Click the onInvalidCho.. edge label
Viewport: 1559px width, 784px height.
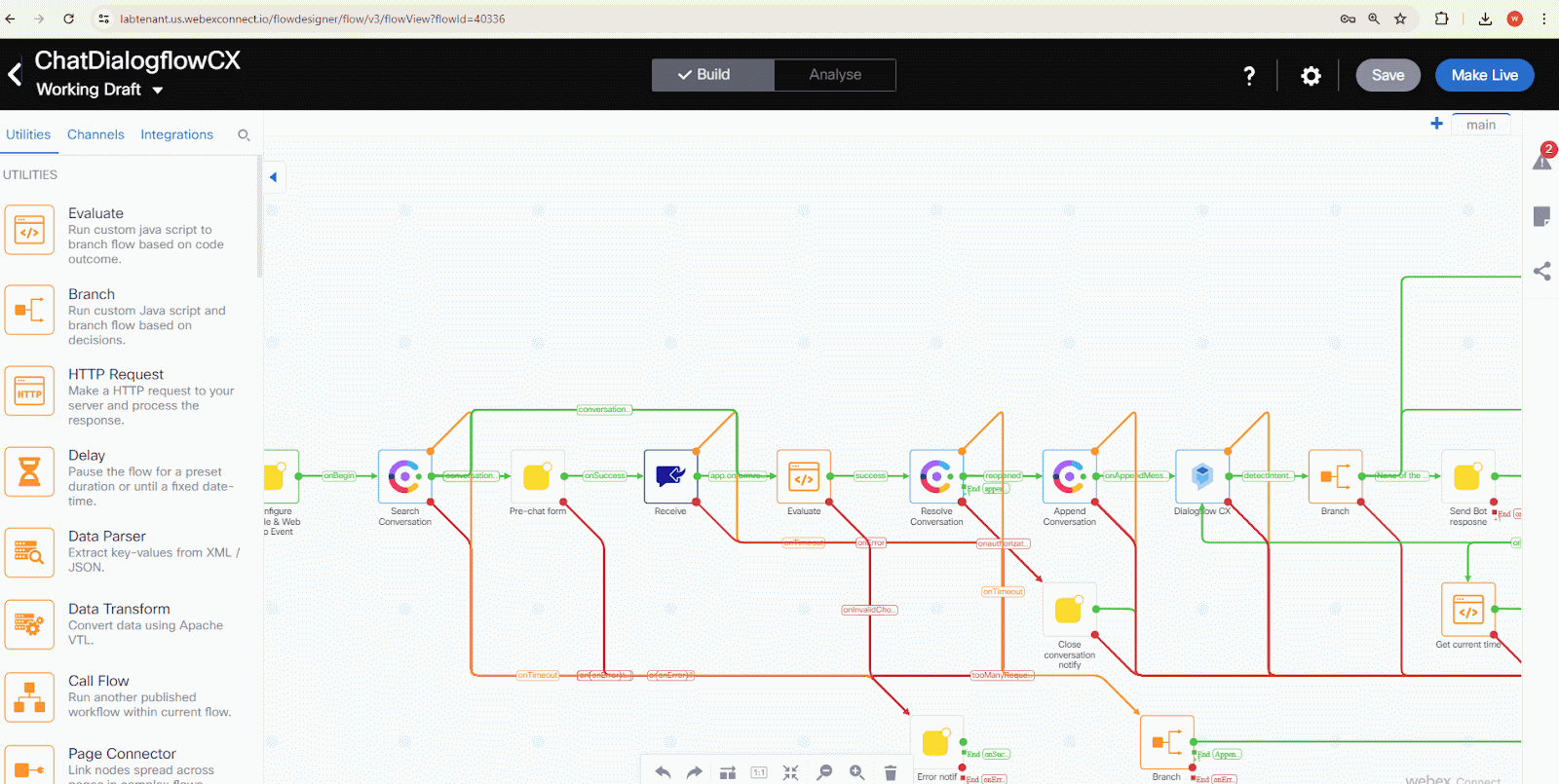click(869, 610)
